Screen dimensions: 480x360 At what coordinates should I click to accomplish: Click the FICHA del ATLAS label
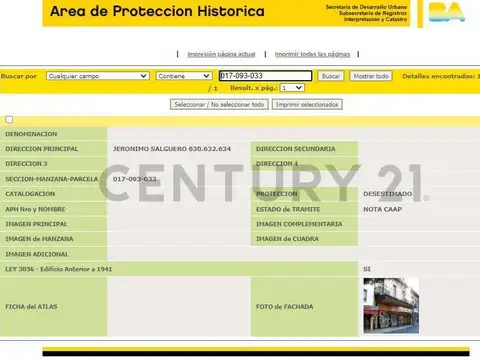pos(31,307)
